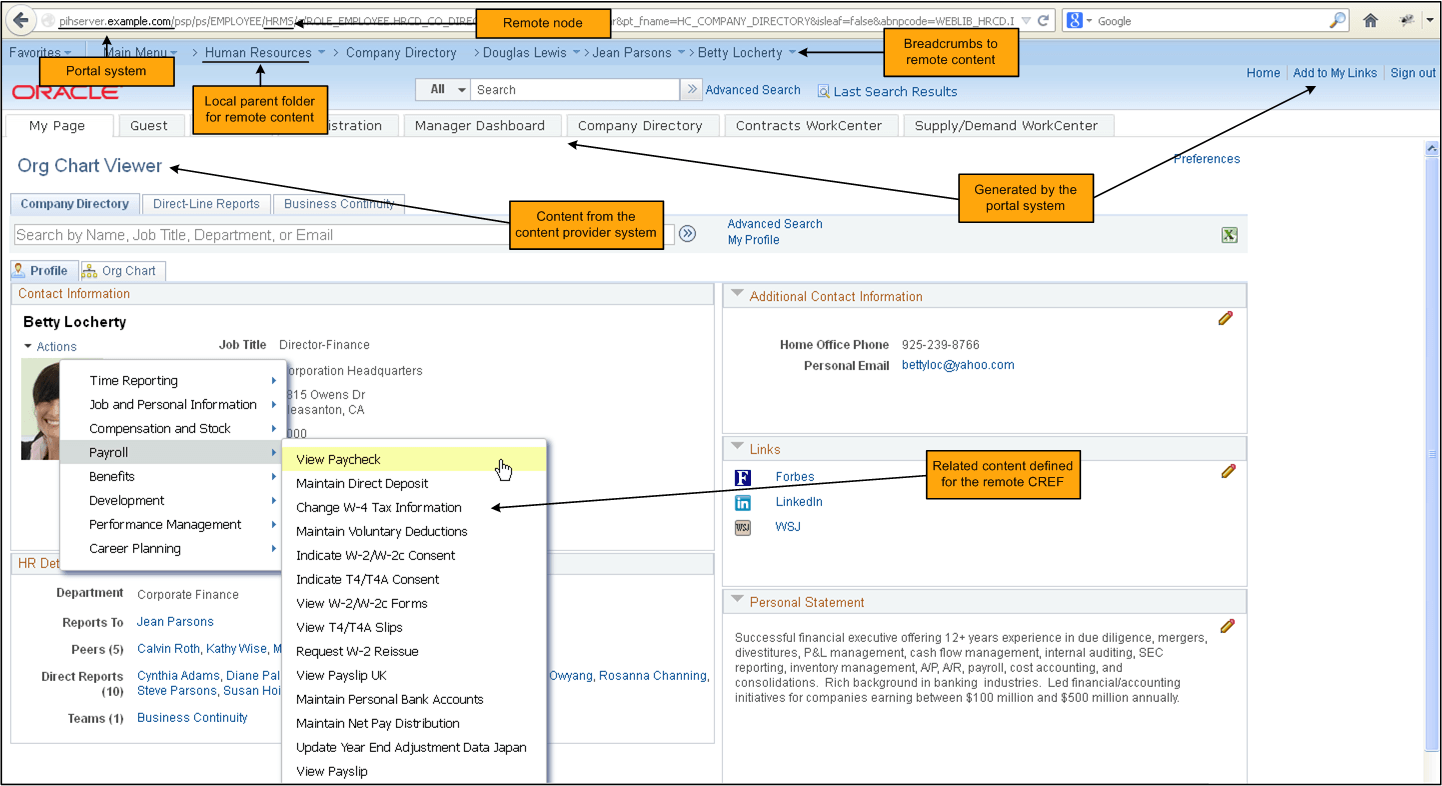
Task: Open the All search scope dropdown
Action: 441,89
